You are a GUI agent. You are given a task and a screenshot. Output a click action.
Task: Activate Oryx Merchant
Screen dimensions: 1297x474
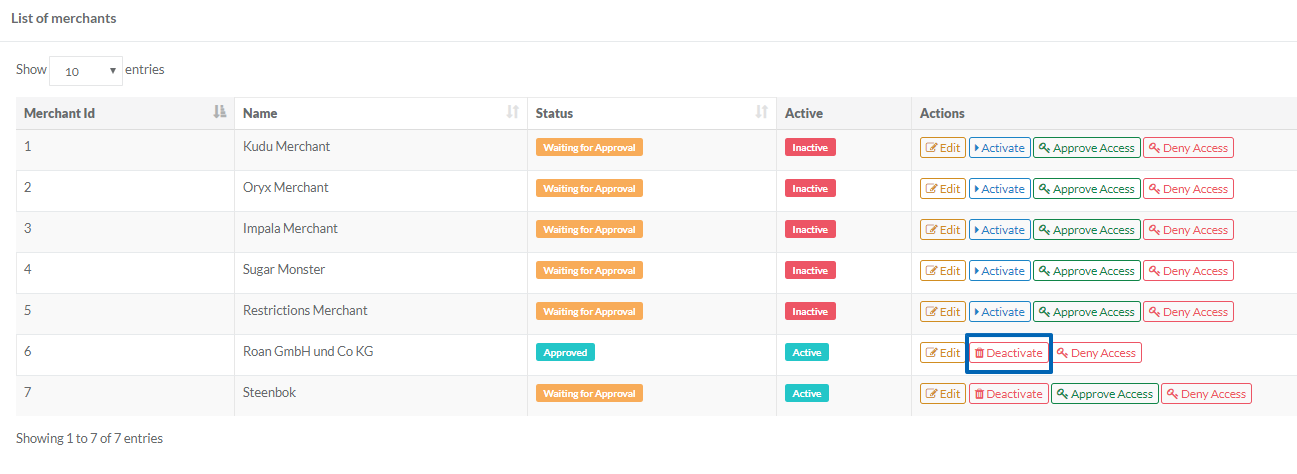999,189
